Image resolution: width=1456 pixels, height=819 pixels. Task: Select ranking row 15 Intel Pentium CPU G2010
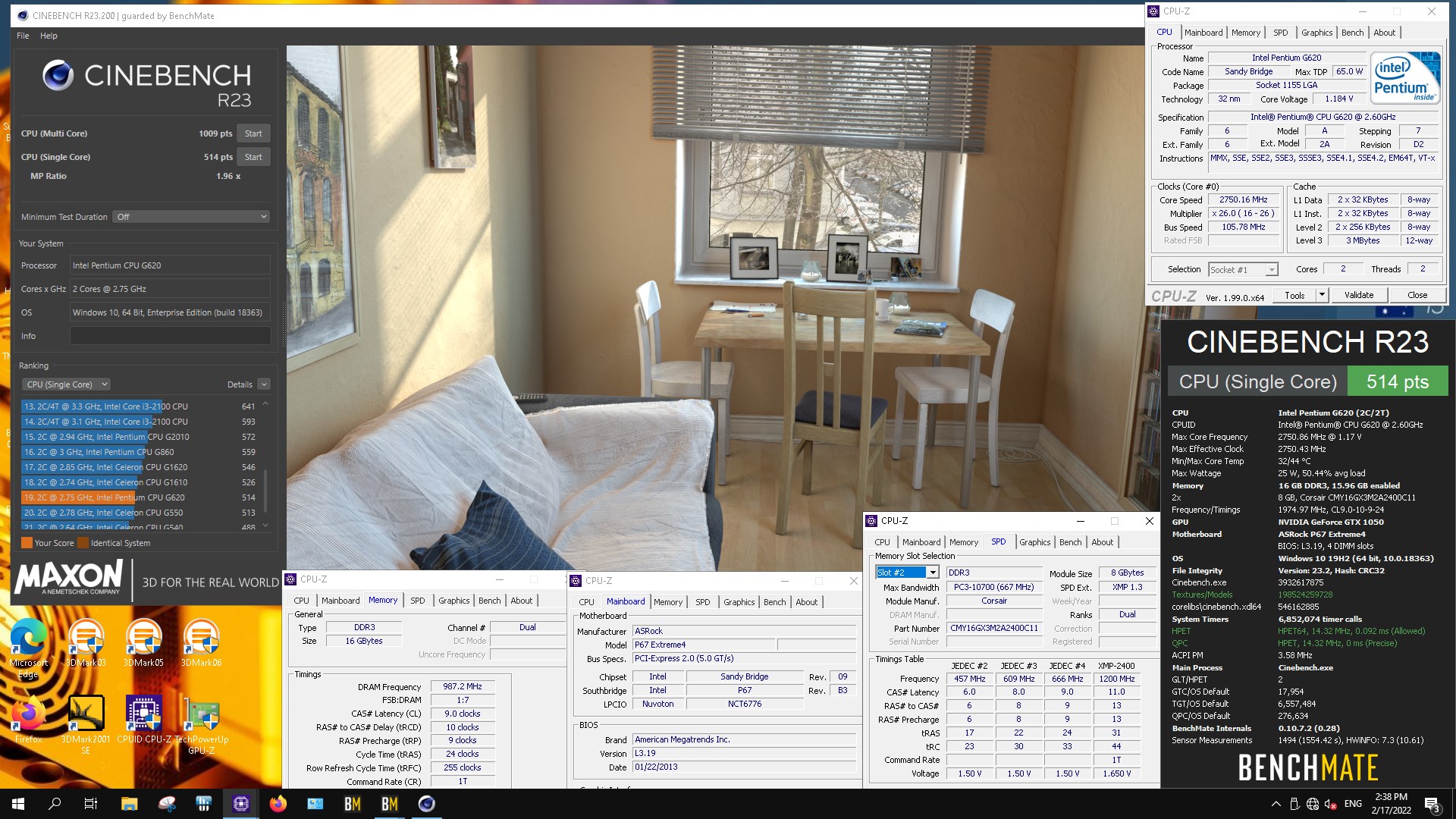coord(140,437)
